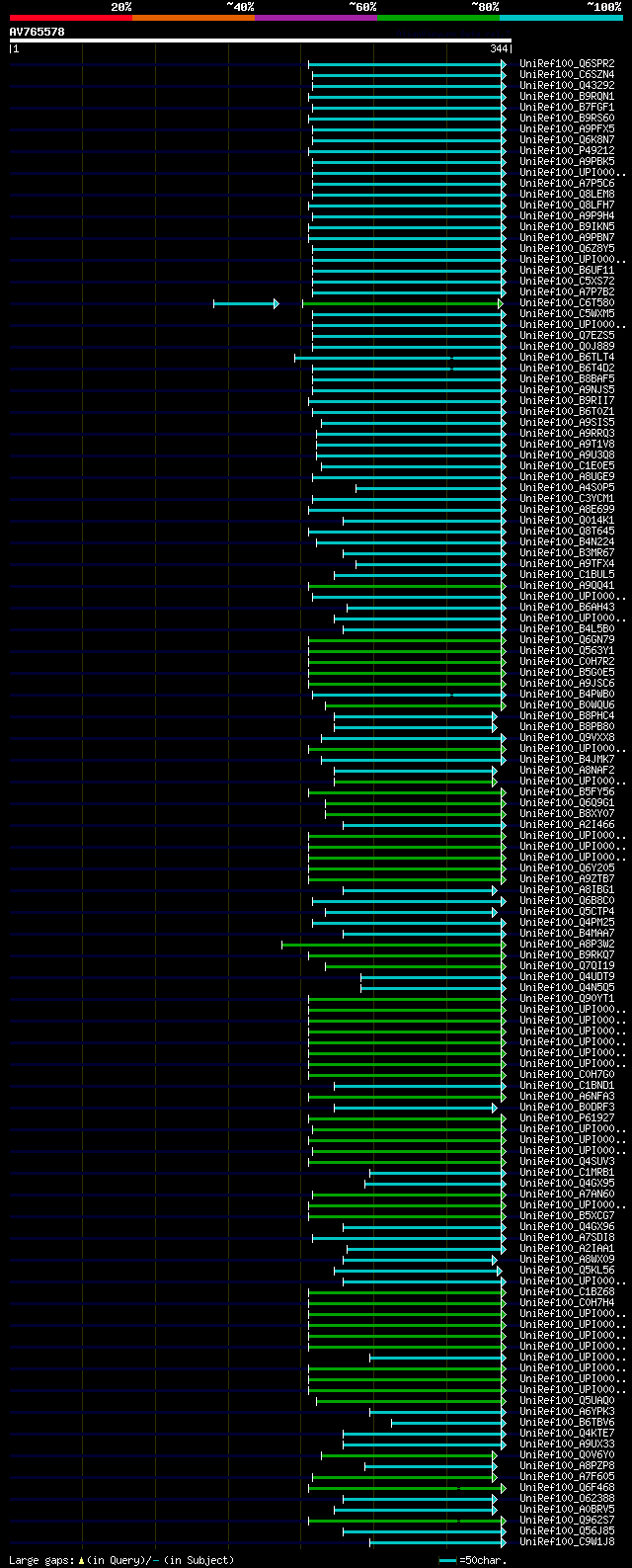Click label UniRef100_Q6Y205

coord(567,867)
